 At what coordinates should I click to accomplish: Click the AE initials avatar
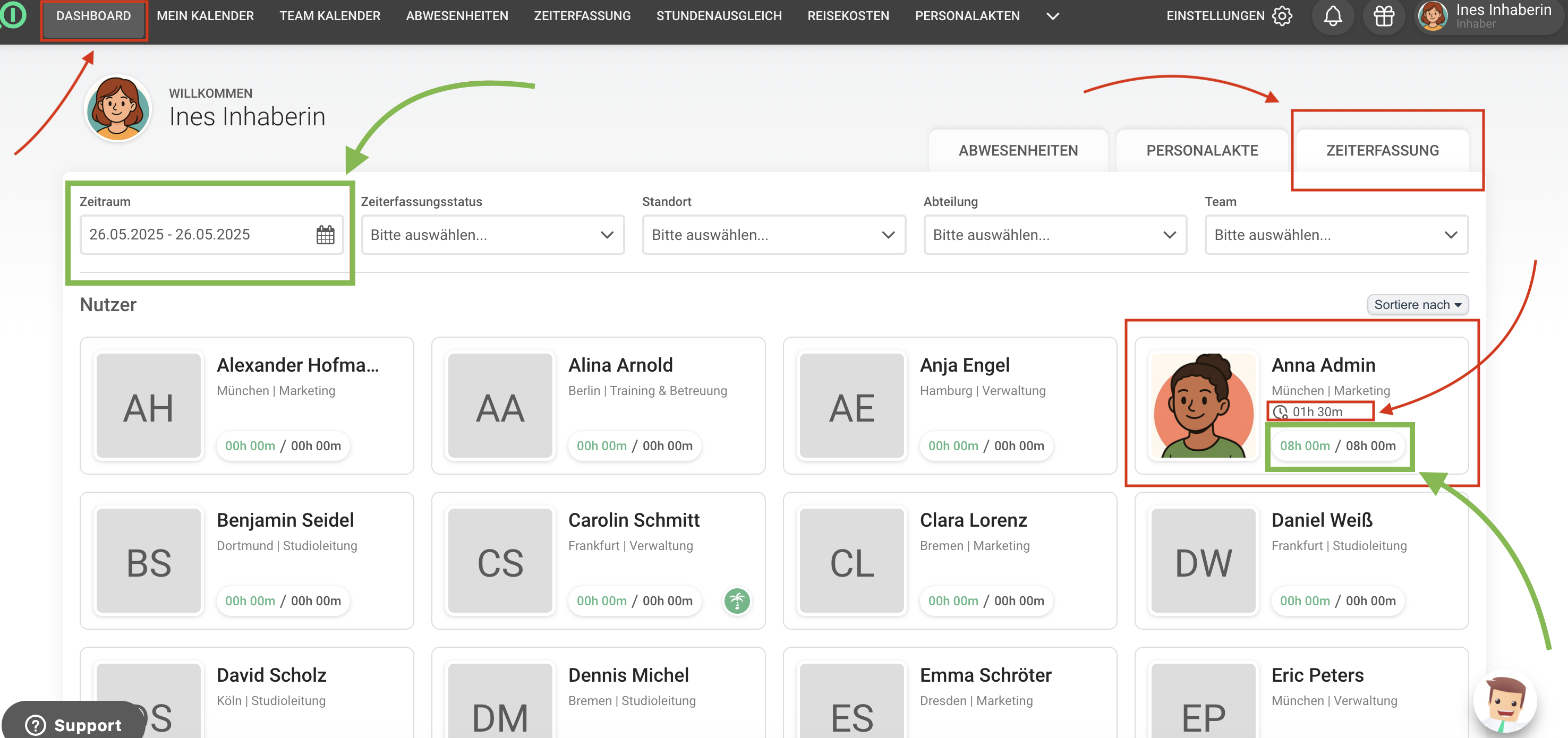pyautogui.click(x=851, y=405)
